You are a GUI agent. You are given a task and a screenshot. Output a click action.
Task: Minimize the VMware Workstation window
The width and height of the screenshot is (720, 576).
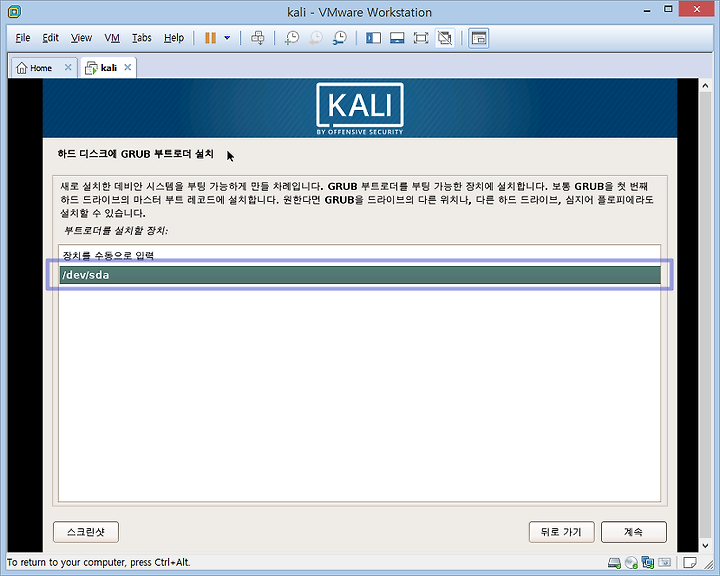[x=647, y=10]
